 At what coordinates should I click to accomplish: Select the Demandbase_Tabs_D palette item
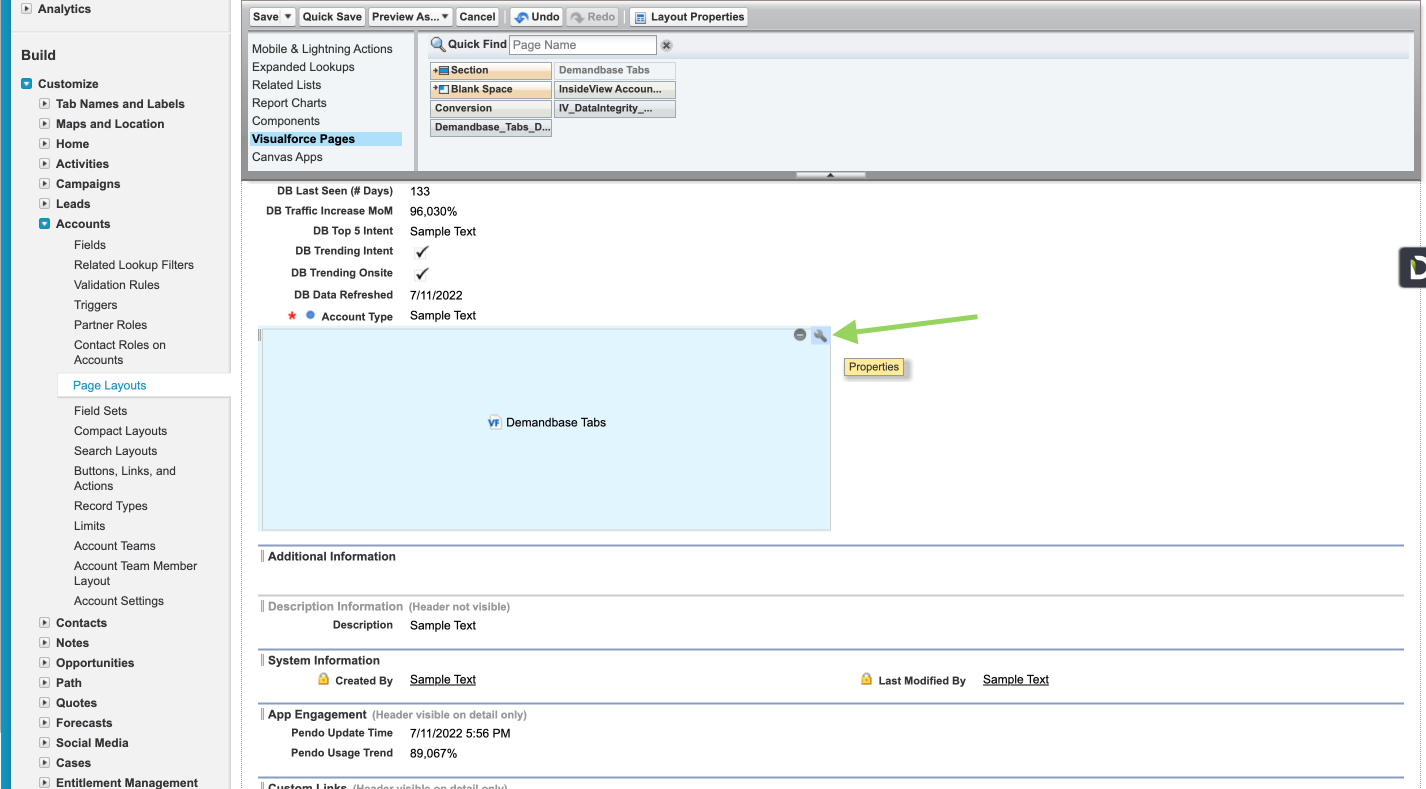click(491, 127)
